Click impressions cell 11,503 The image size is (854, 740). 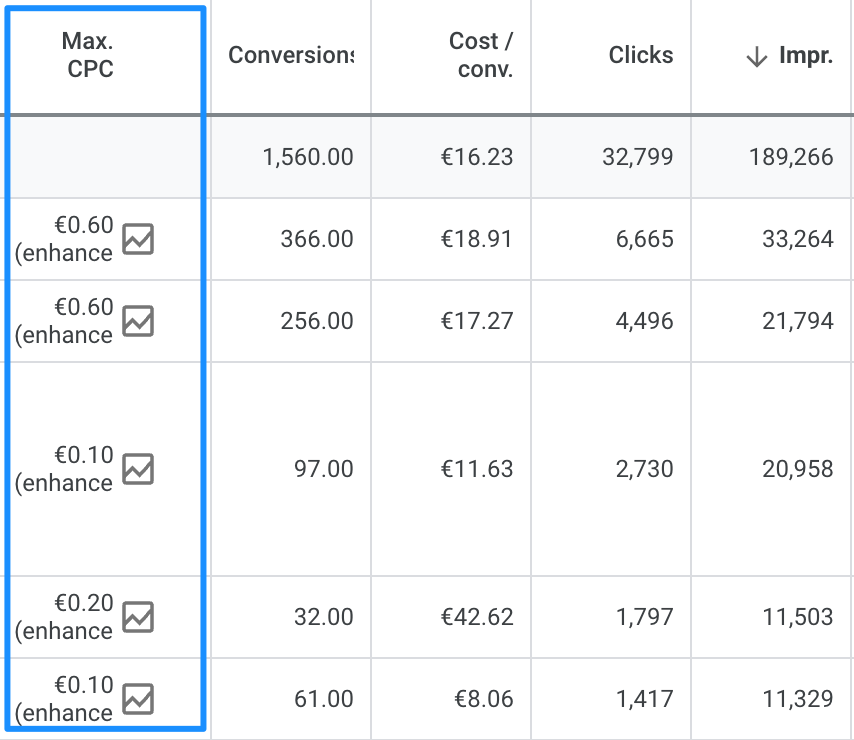(798, 617)
